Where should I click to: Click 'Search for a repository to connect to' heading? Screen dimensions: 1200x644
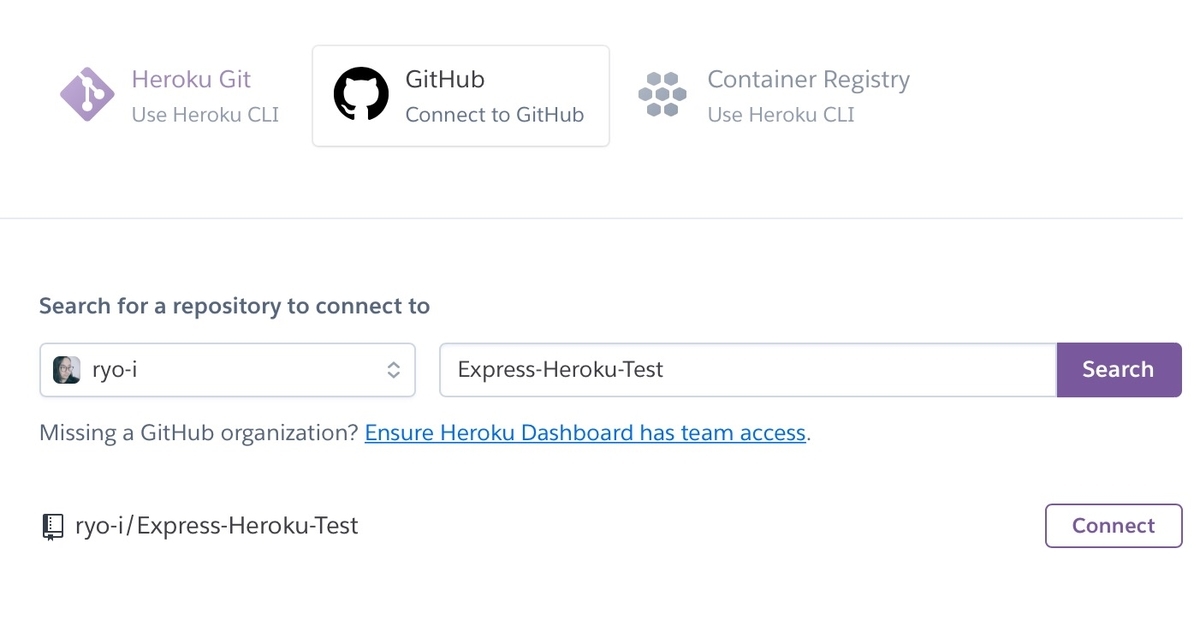pyautogui.click(x=235, y=306)
